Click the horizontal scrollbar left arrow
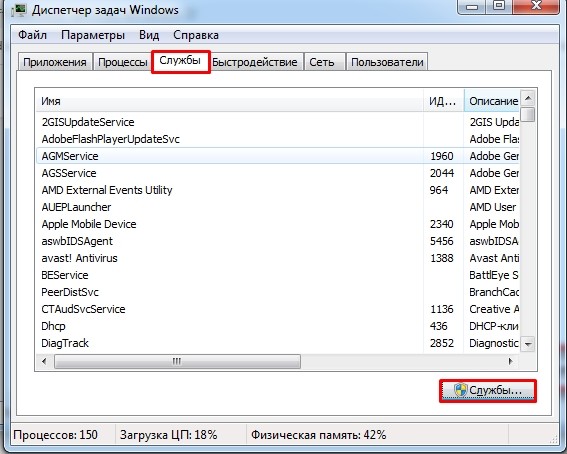Screen dimensions: 567x454 click(44, 361)
